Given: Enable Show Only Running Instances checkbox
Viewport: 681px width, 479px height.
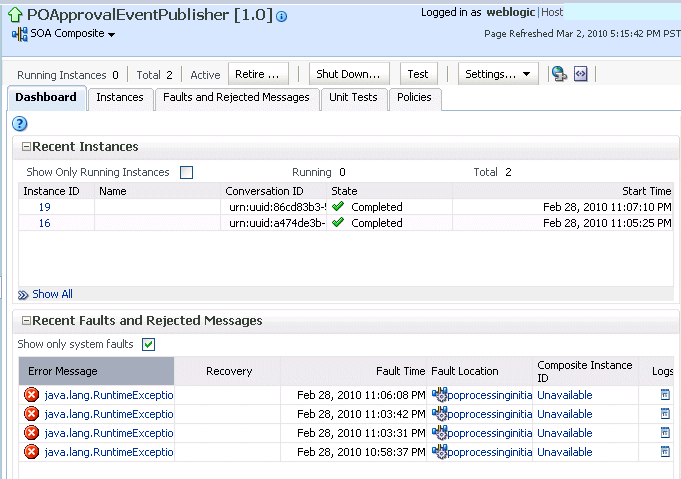Looking at the screenshot, I should point(187,172).
